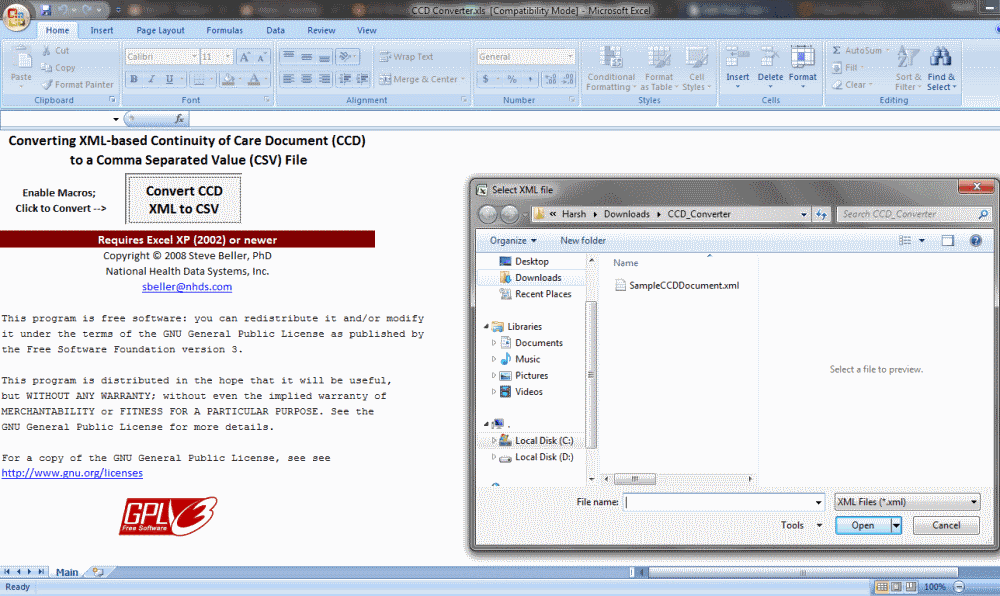Open Cell Styles gallery
Viewport: 1000px width, 596px height.
pyautogui.click(x=696, y=69)
